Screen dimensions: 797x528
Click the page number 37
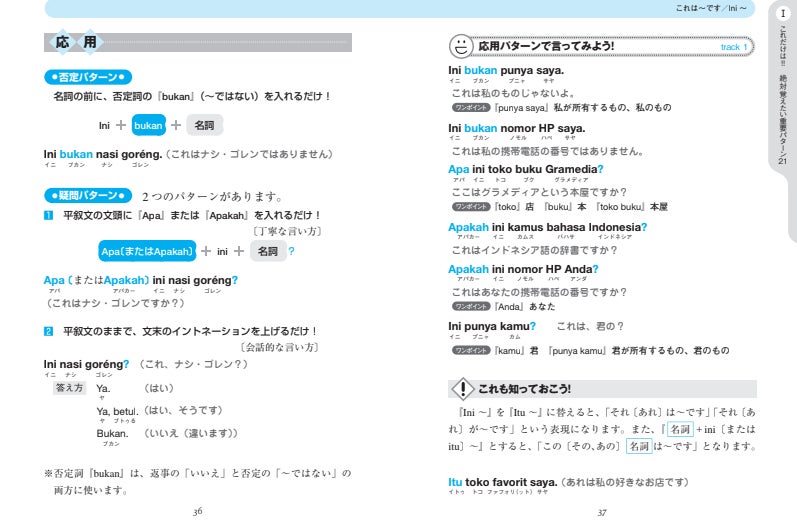pyautogui.click(x=602, y=513)
